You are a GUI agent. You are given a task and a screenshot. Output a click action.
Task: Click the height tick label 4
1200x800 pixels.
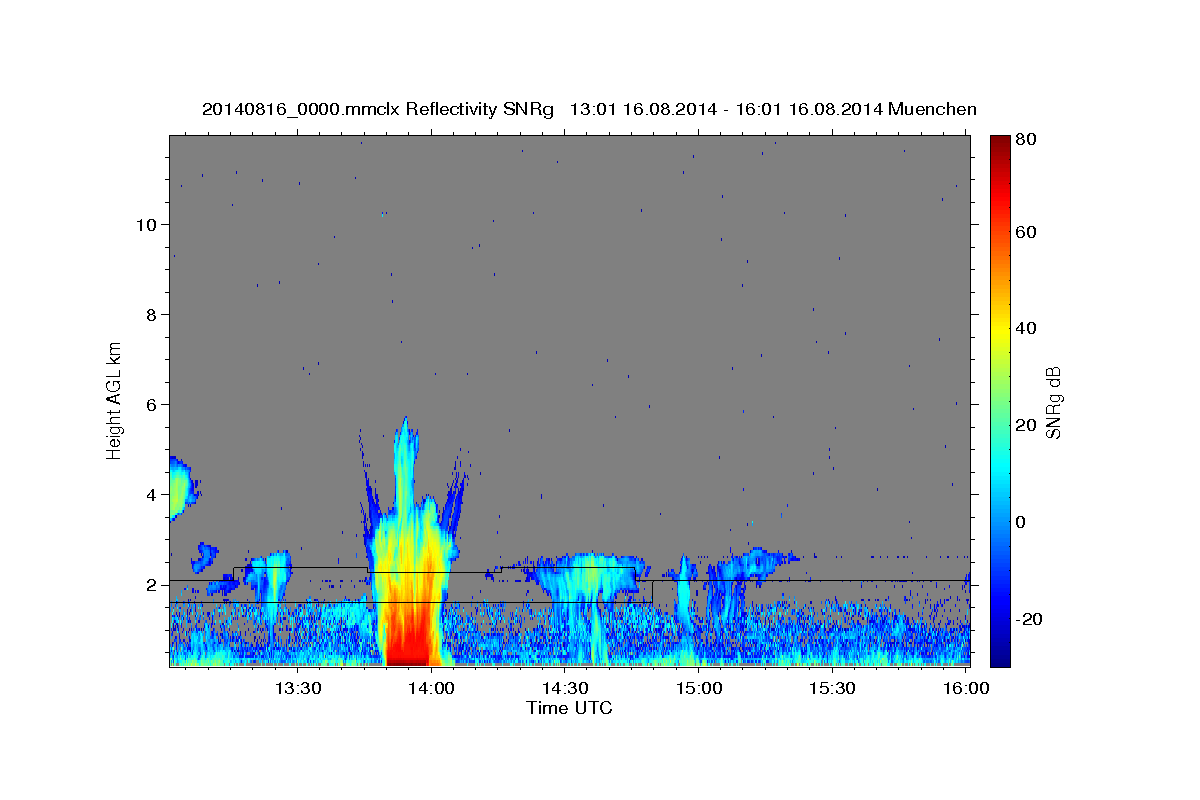click(150, 494)
